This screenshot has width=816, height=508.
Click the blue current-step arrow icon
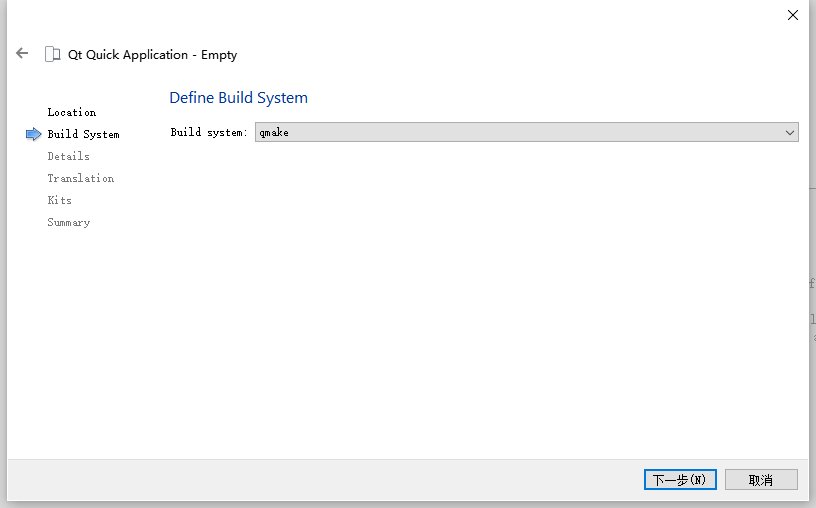[33, 134]
